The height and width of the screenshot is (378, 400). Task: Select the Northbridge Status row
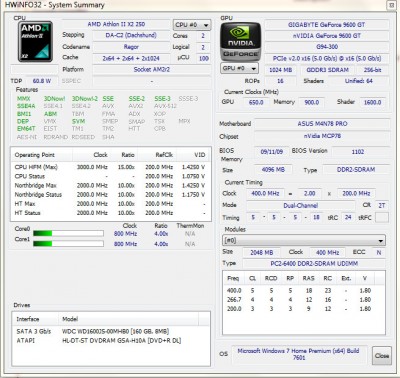[110, 195]
